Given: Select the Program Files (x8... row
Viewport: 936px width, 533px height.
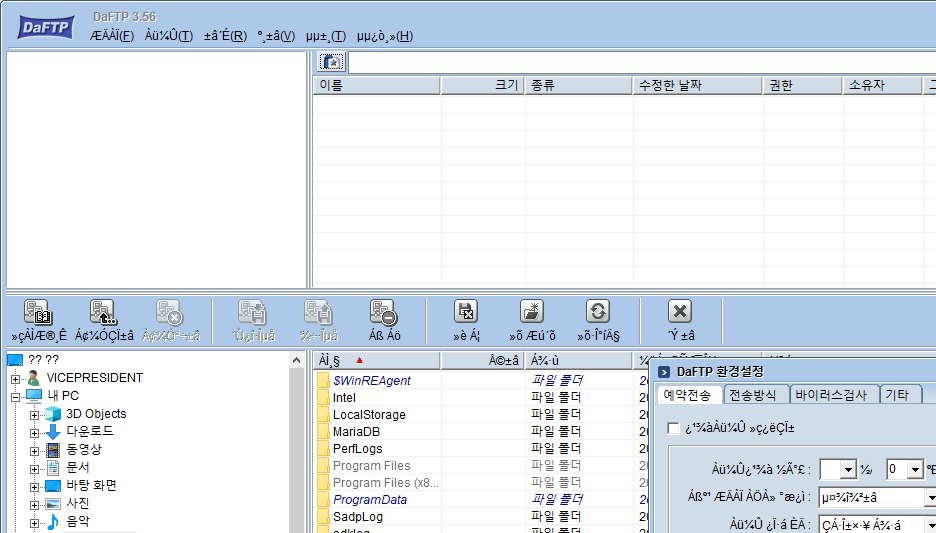Looking at the screenshot, I should (x=386, y=482).
